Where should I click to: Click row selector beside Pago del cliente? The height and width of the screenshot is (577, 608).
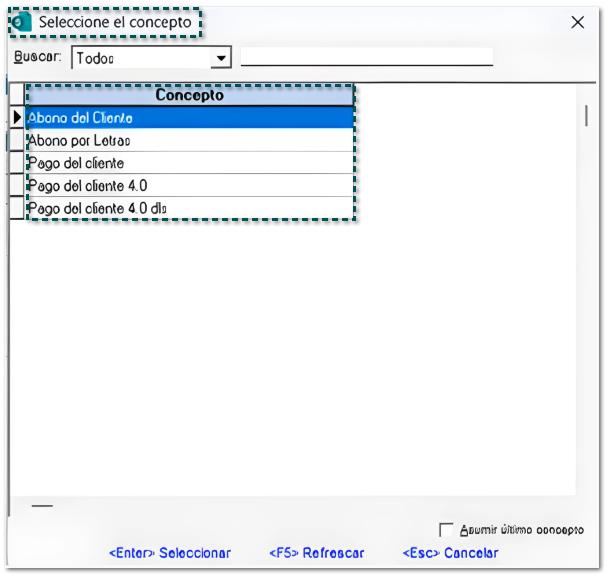pyautogui.click(x=17, y=163)
